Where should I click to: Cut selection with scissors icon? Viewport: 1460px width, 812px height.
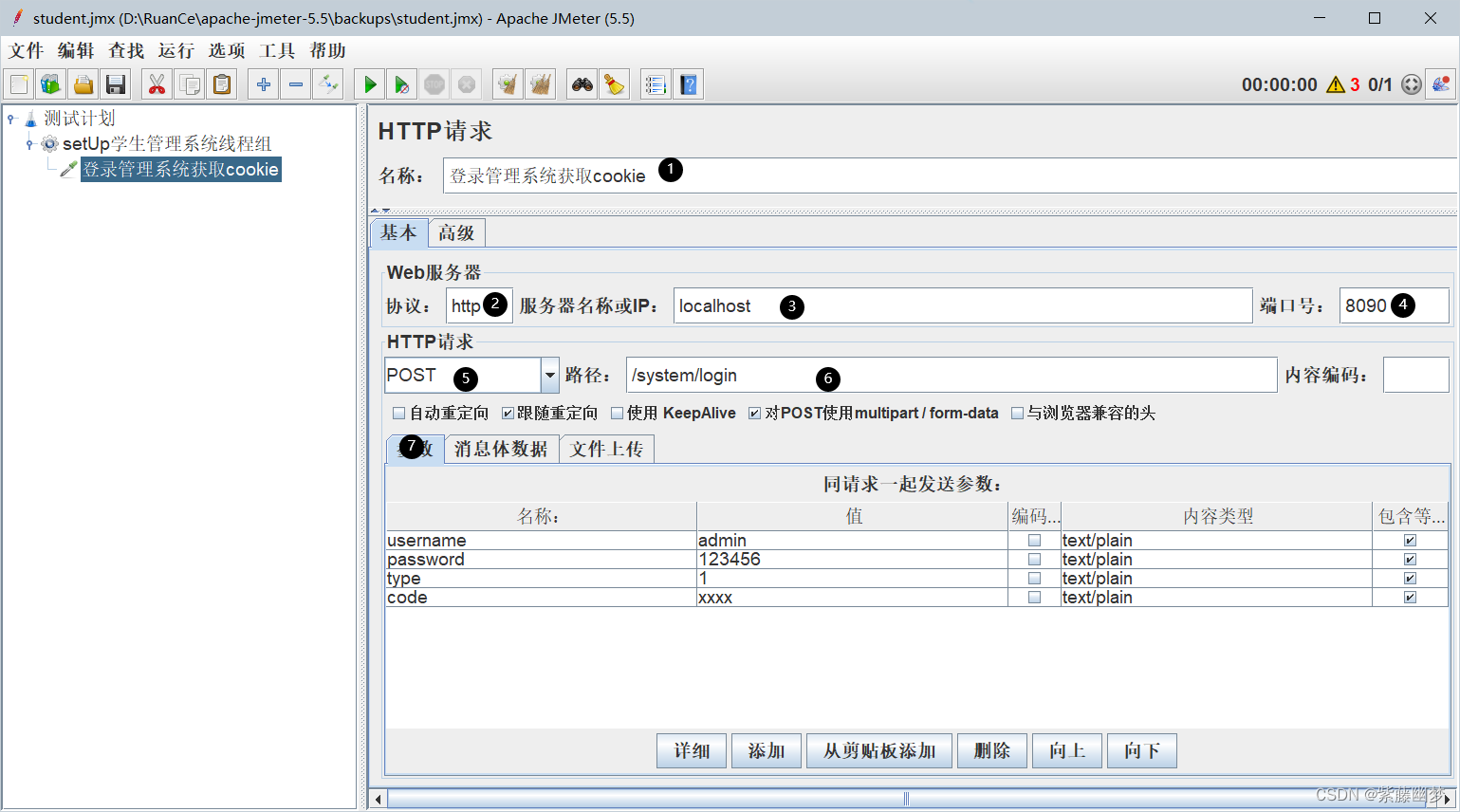[x=157, y=84]
